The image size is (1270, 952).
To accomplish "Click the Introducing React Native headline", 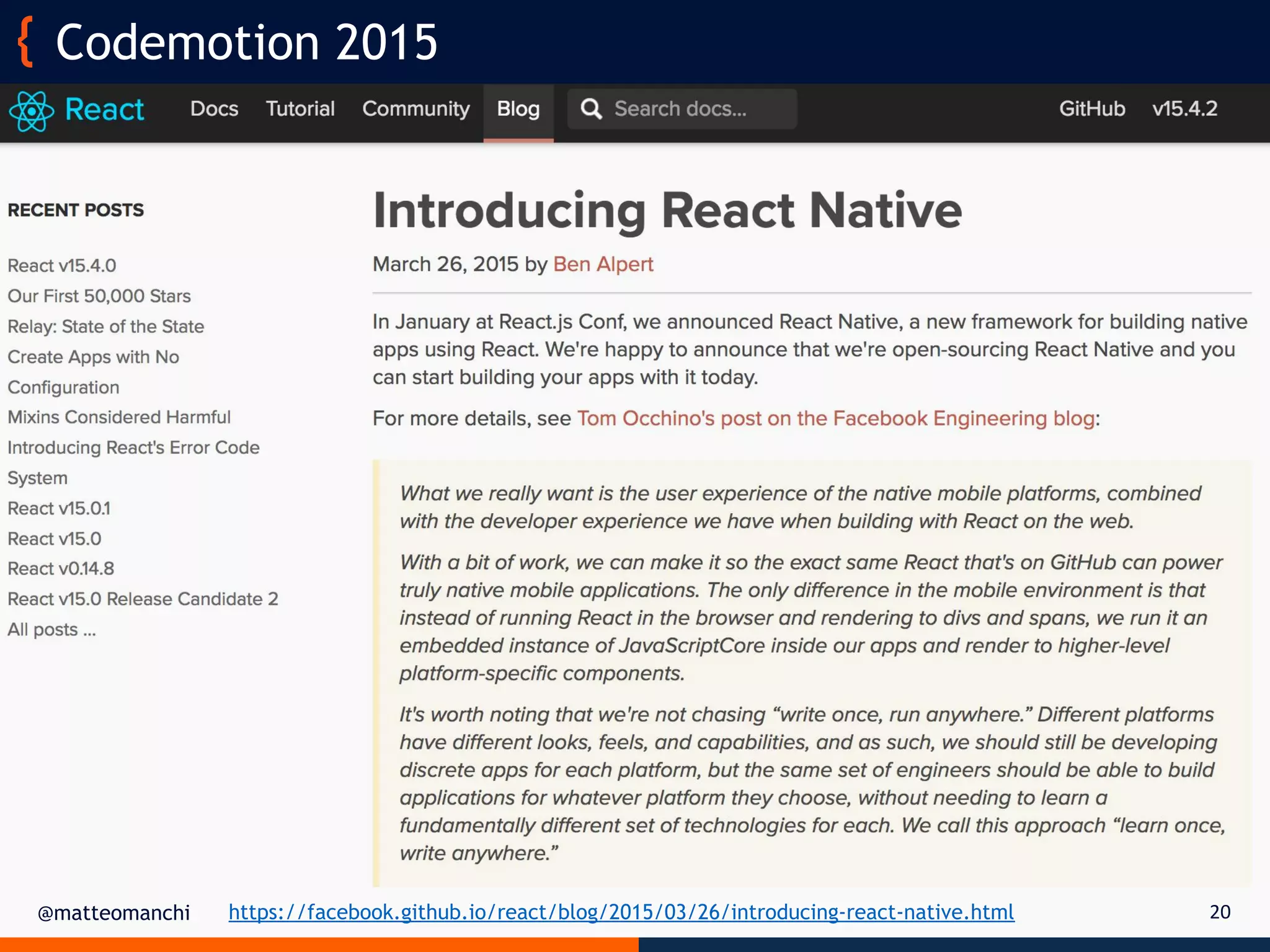I will pos(667,212).
